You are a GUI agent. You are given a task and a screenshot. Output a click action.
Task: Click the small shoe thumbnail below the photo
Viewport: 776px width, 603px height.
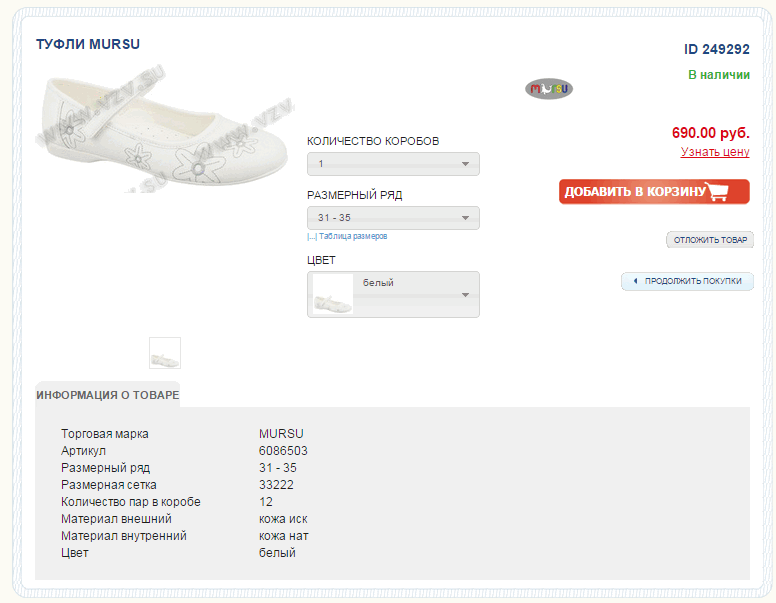(165, 353)
